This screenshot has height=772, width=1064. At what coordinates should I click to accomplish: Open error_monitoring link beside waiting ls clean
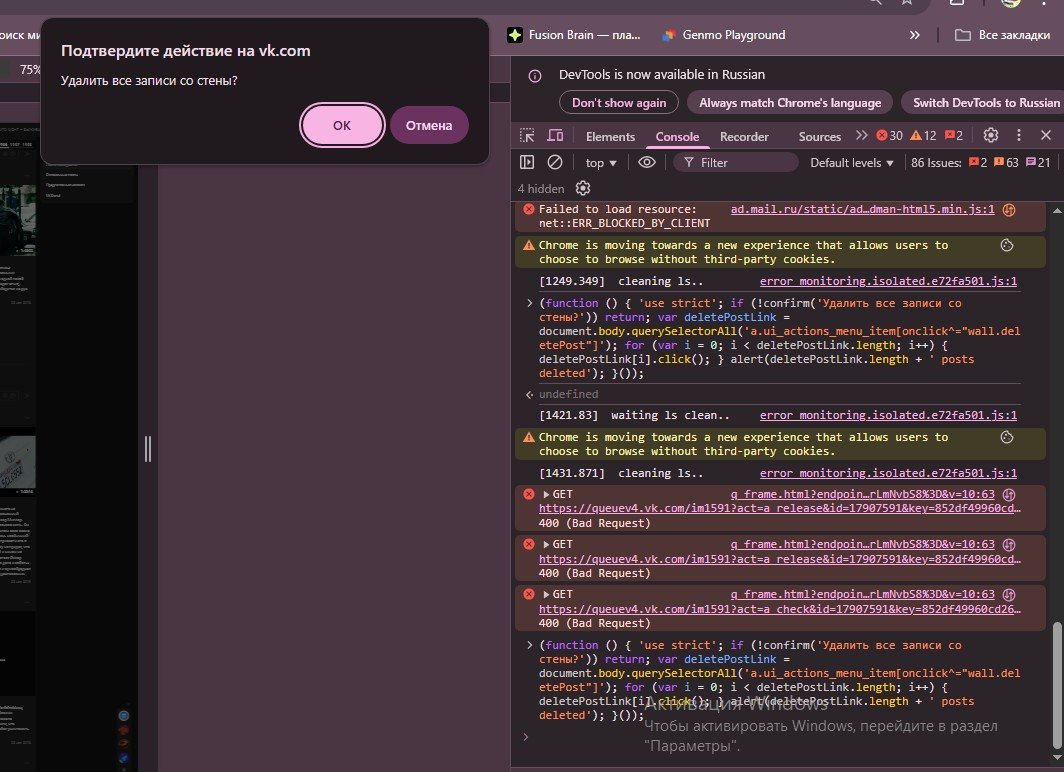click(888, 415)
